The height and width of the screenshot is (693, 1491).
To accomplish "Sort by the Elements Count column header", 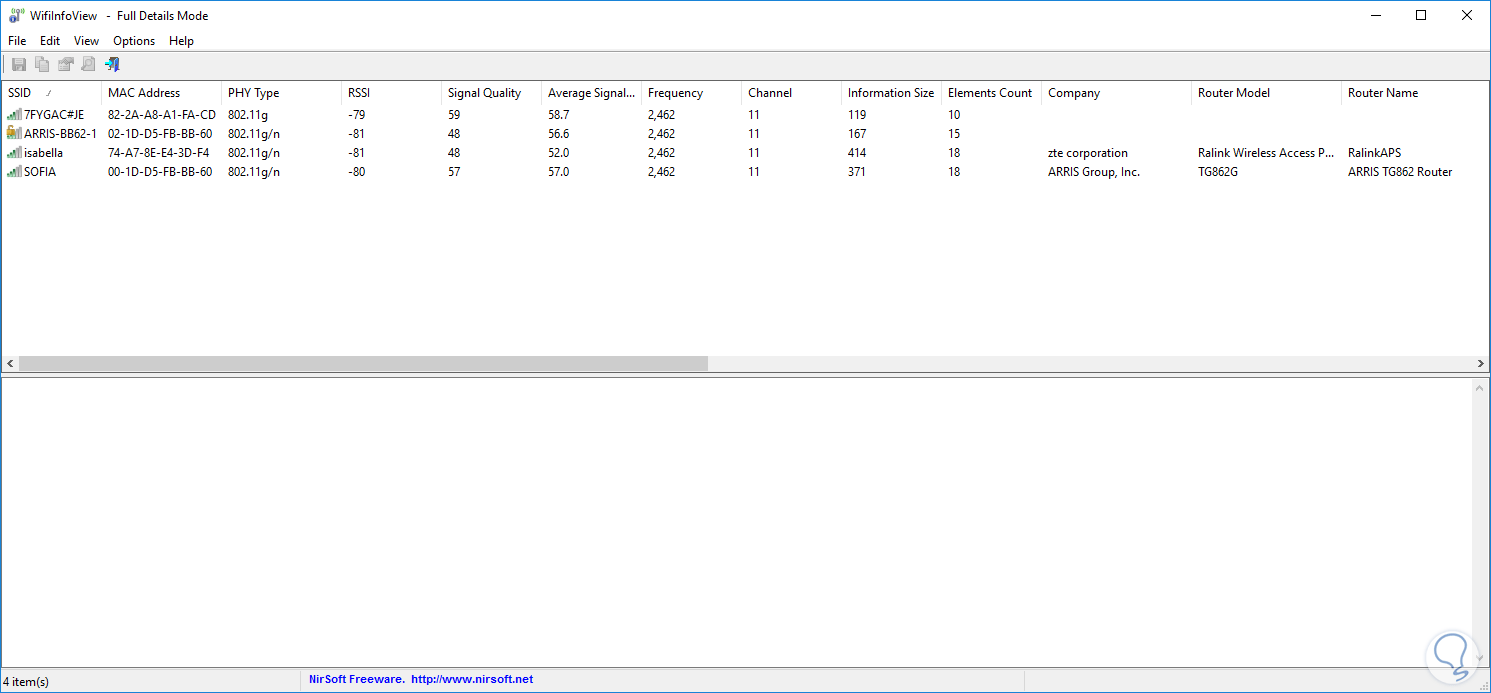I will pos(991,93).
